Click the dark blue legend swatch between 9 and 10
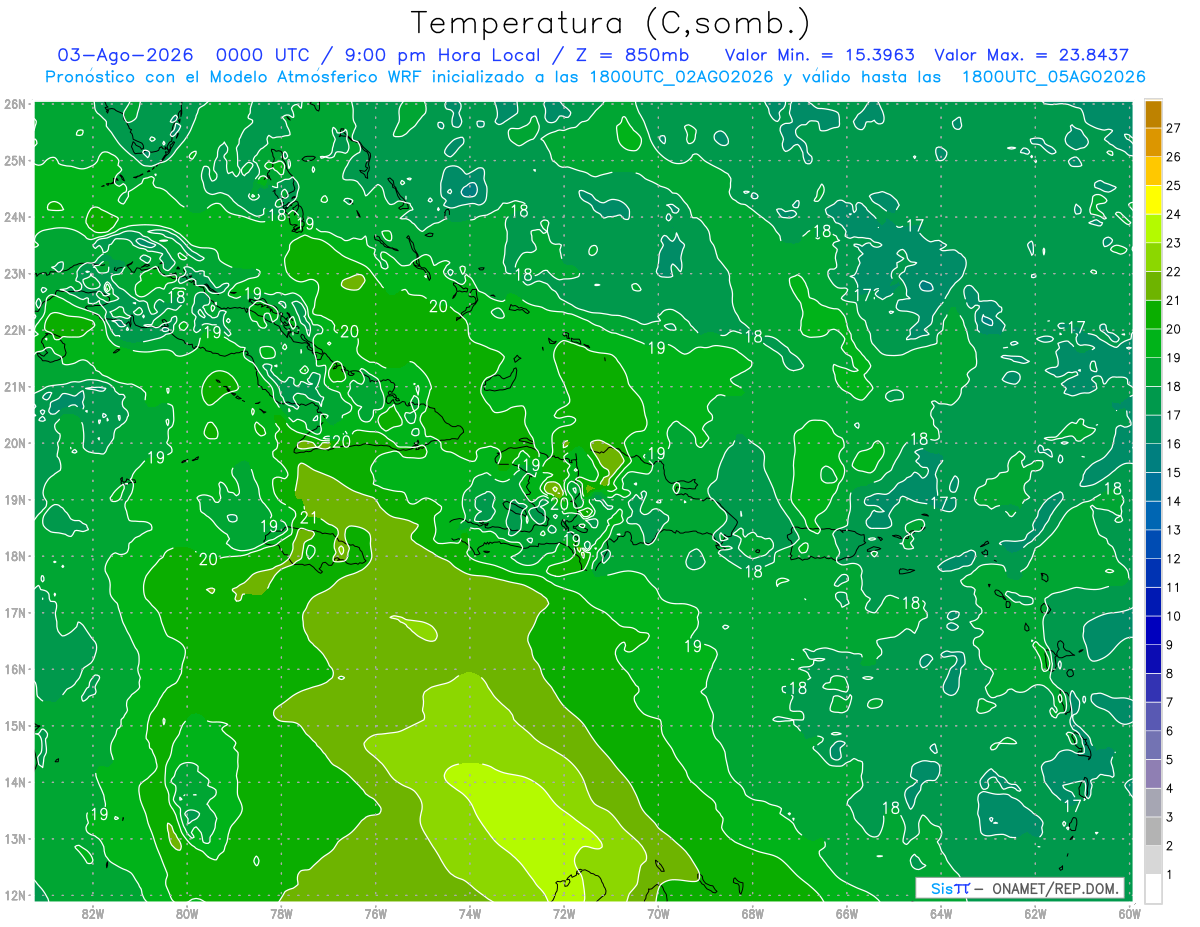 point(1153,630)
